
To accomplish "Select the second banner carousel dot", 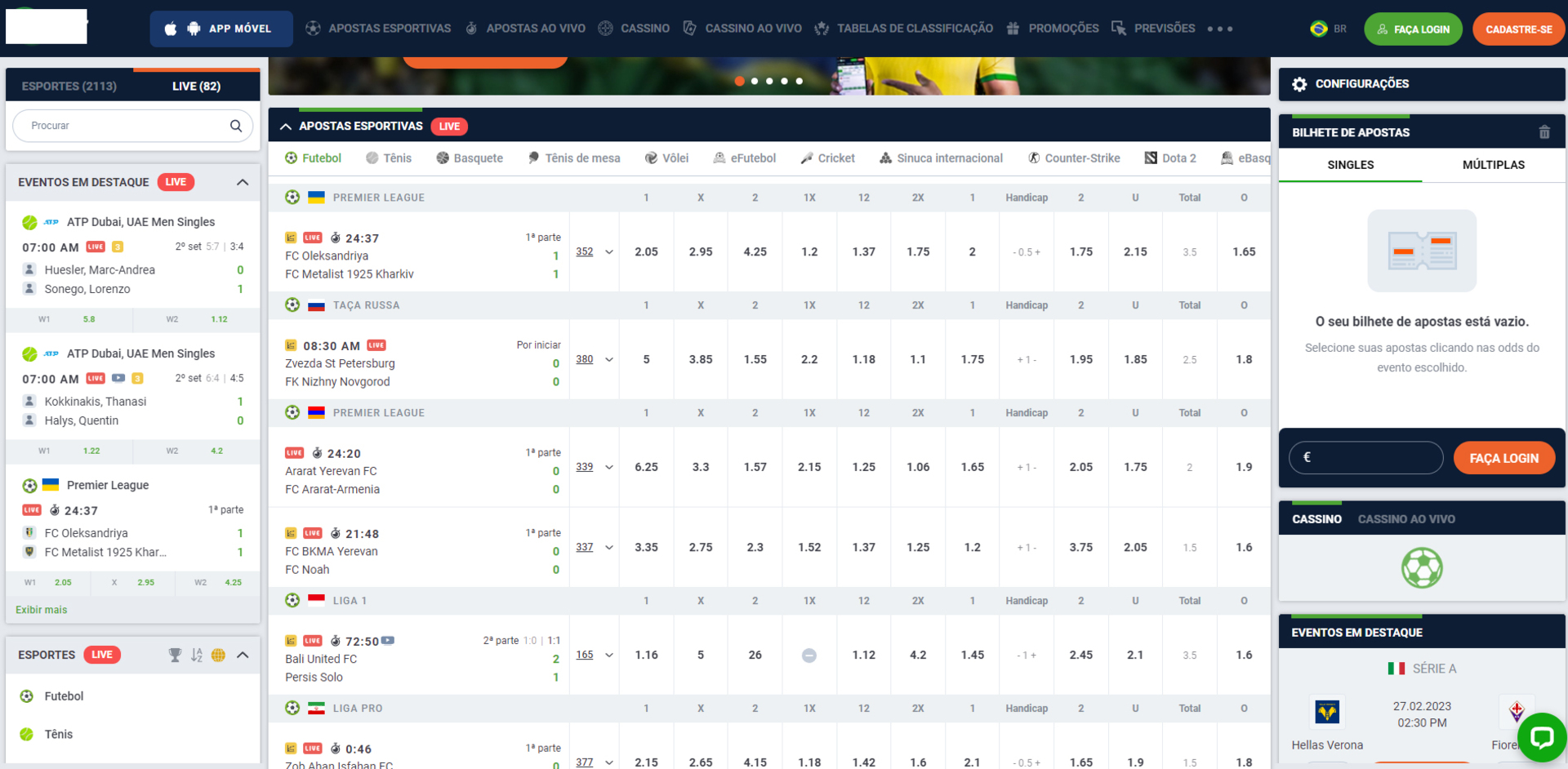I will click(x=755, y=81).
